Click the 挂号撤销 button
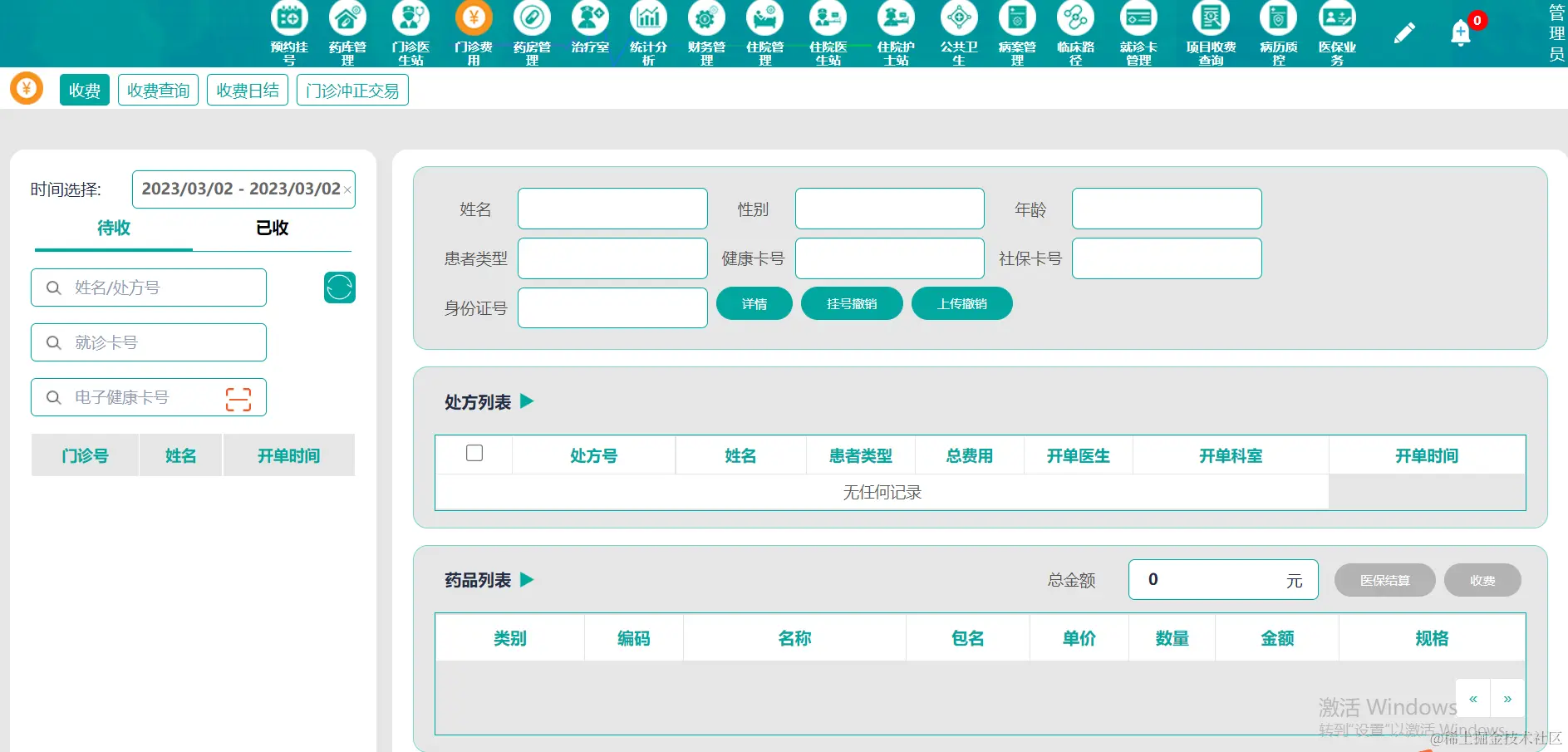This screenshot has height=752, width=1568. pyautogui.click(x=852, y=303)
